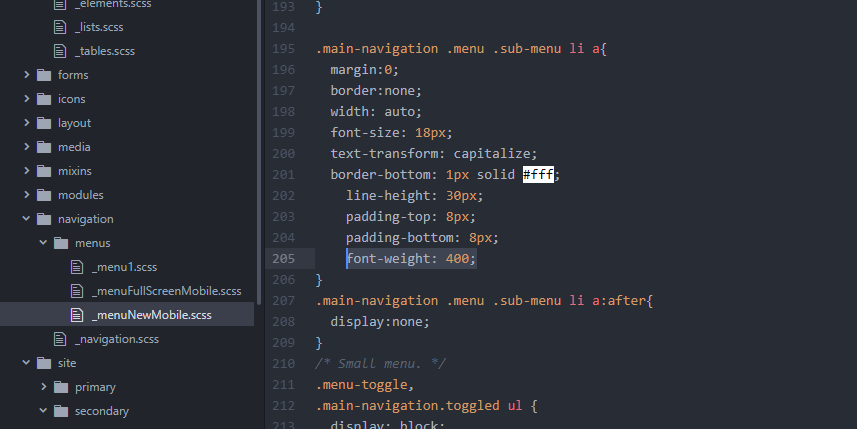
Task: Click the icons folder icon
Action: [x=43, y=99]
